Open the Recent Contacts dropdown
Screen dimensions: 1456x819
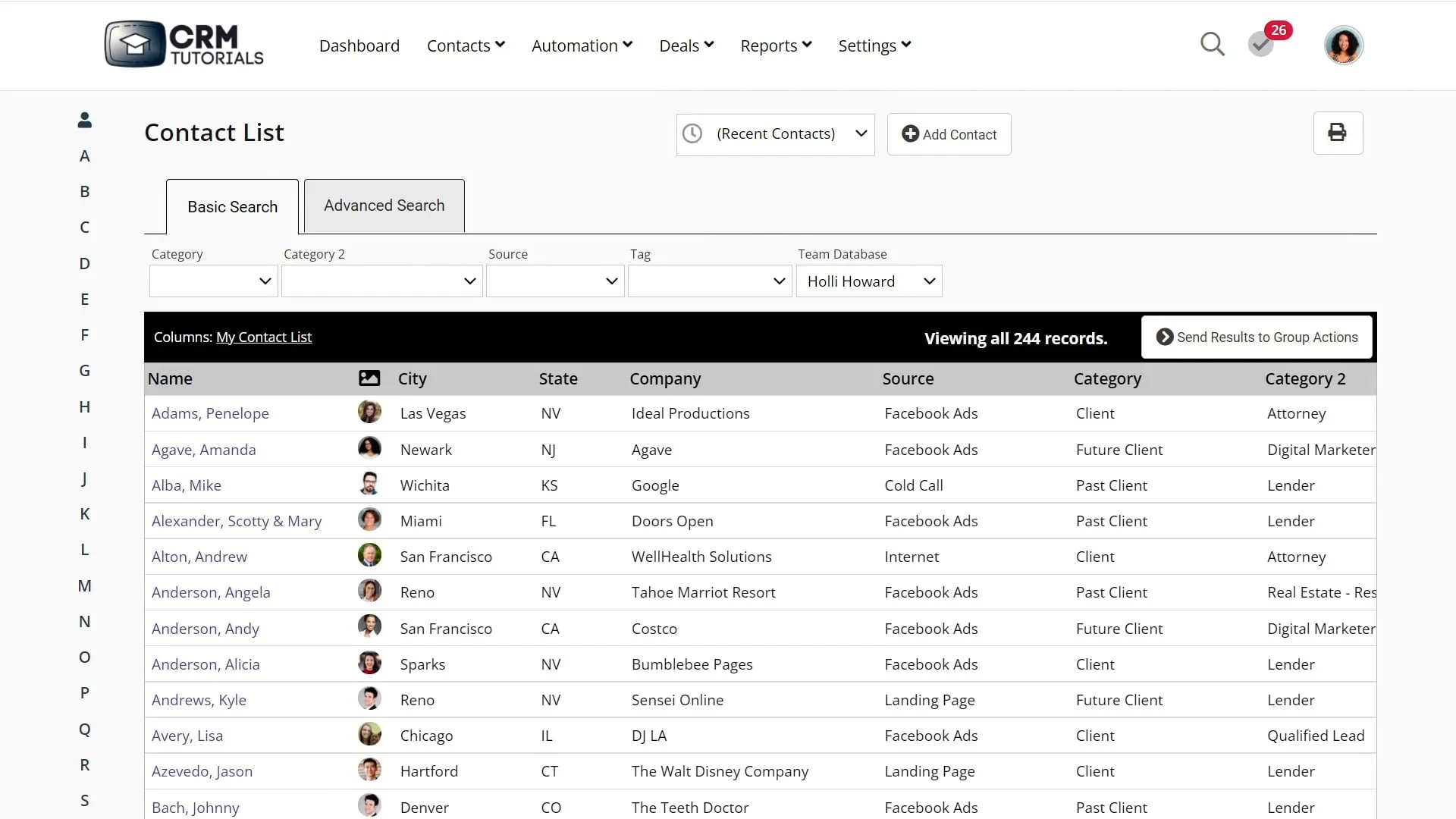775,134
